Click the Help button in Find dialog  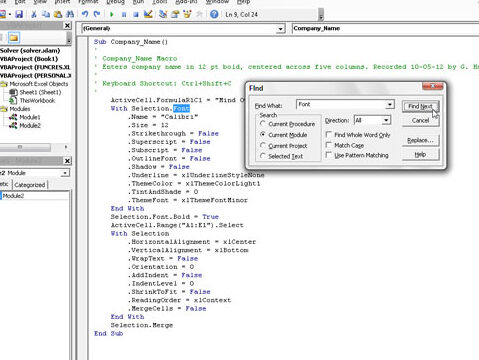[x=420, y=155]
